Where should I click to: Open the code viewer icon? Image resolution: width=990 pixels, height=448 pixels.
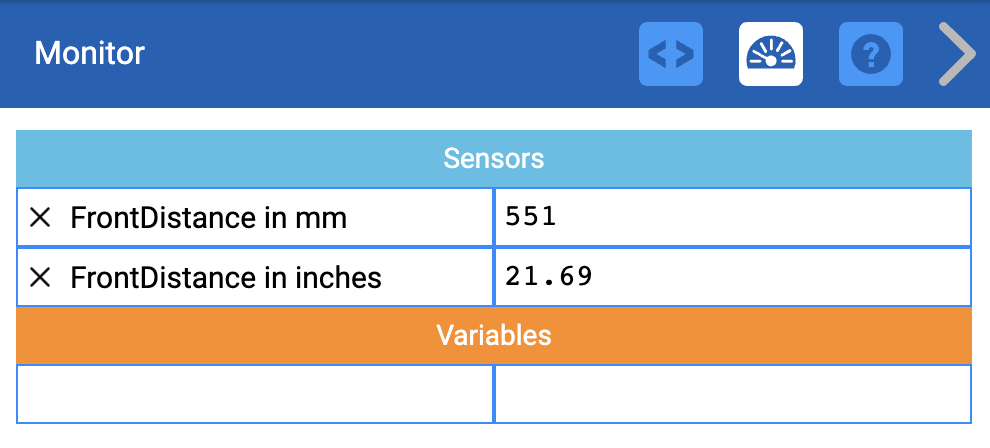(x=671, y=54)
